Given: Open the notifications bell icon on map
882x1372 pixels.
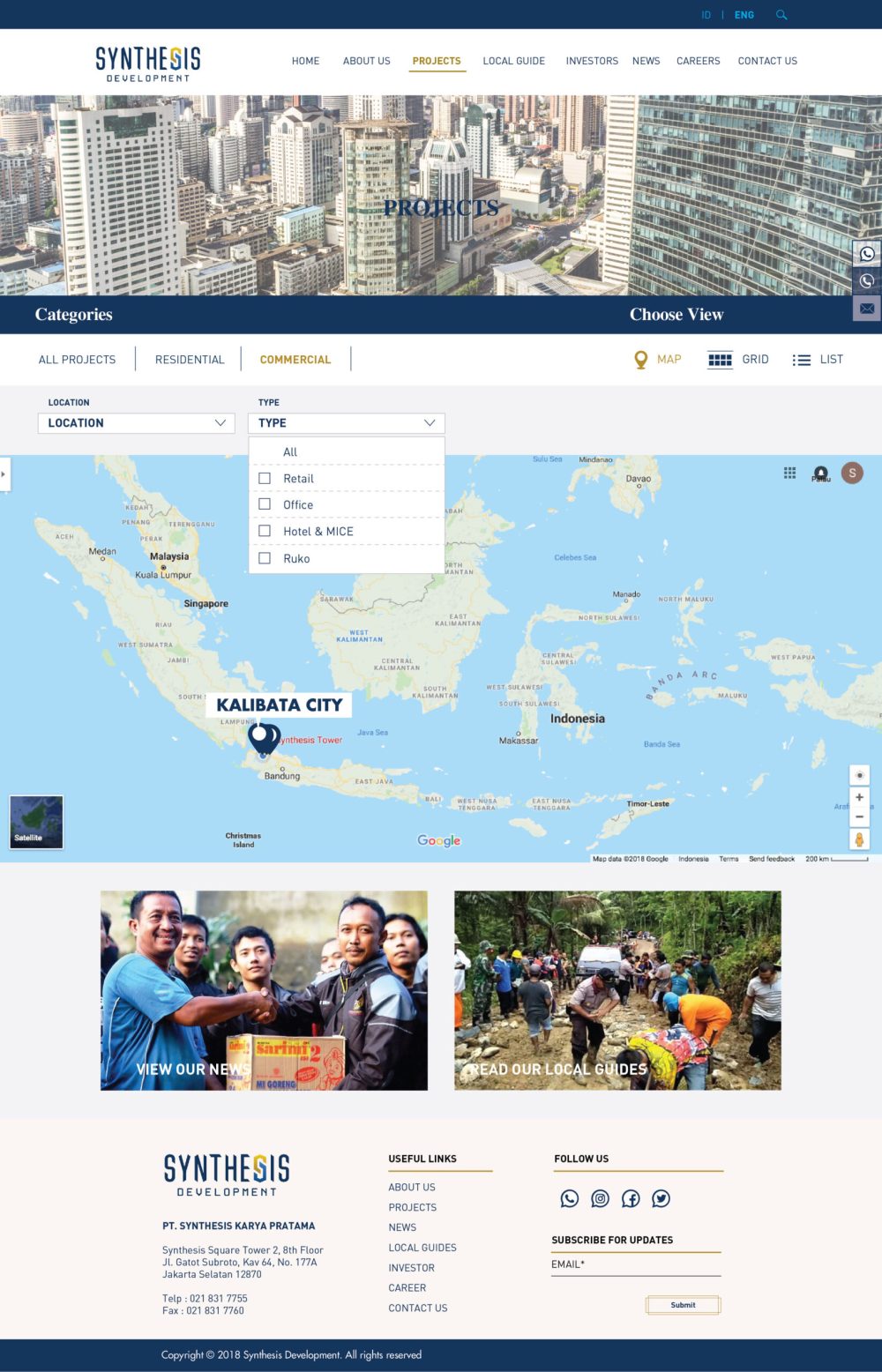Looking at the screenshot, I should [821, 473].
